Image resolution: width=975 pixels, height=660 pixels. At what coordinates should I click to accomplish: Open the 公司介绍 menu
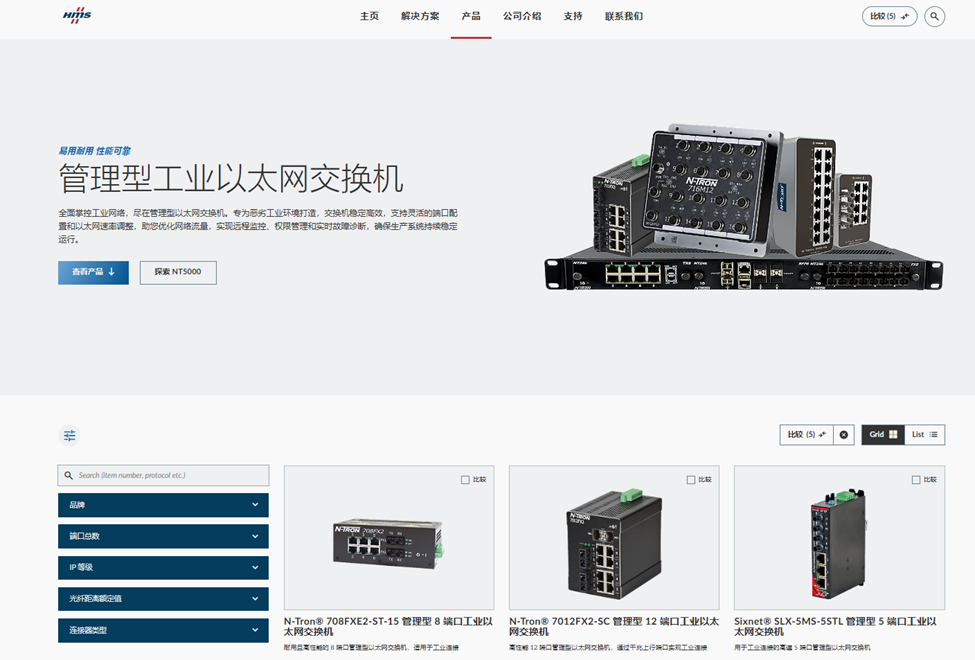tap(522, 16)
